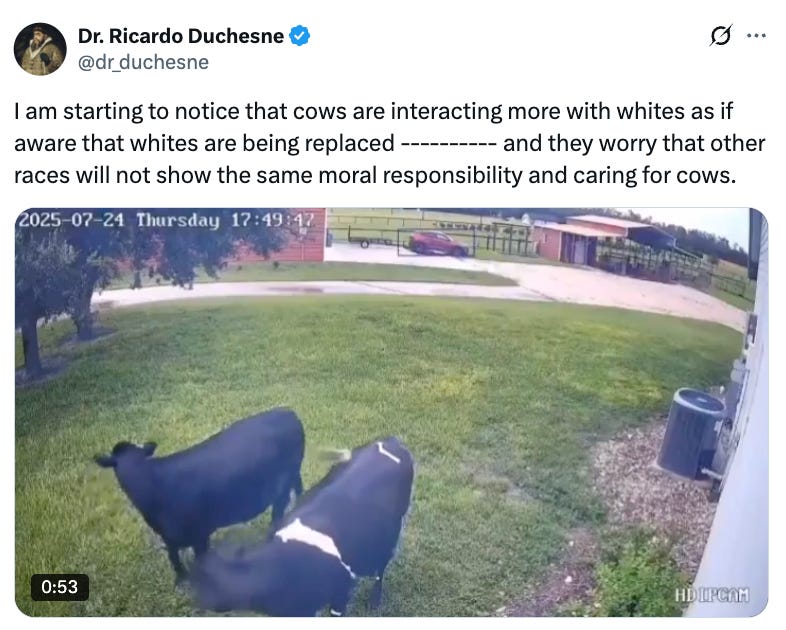Click the HD IPCAM watermark on video
This screenshot has width=786, height=630.
point(712,595)
